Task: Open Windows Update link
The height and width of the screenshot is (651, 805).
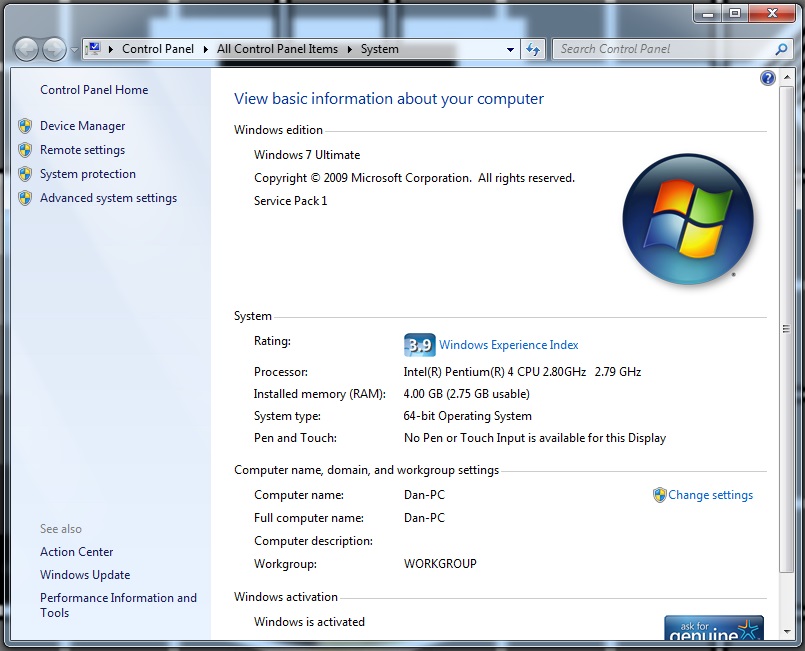Action: [x=85, y=575]
